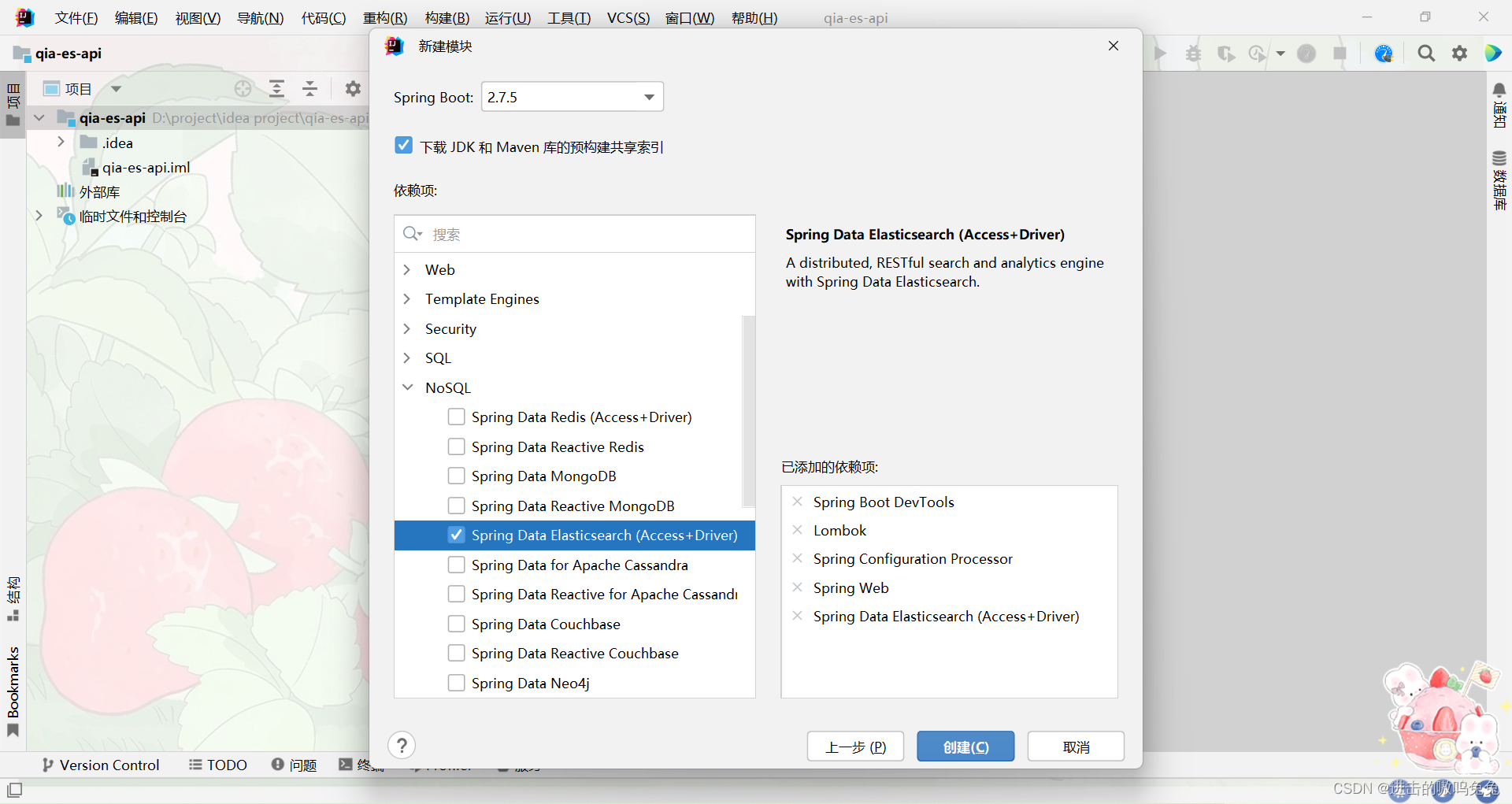Viewport: 1512px width, 804px height.
Task: Open project panel options gear
Action: click(x=353, y=89)
